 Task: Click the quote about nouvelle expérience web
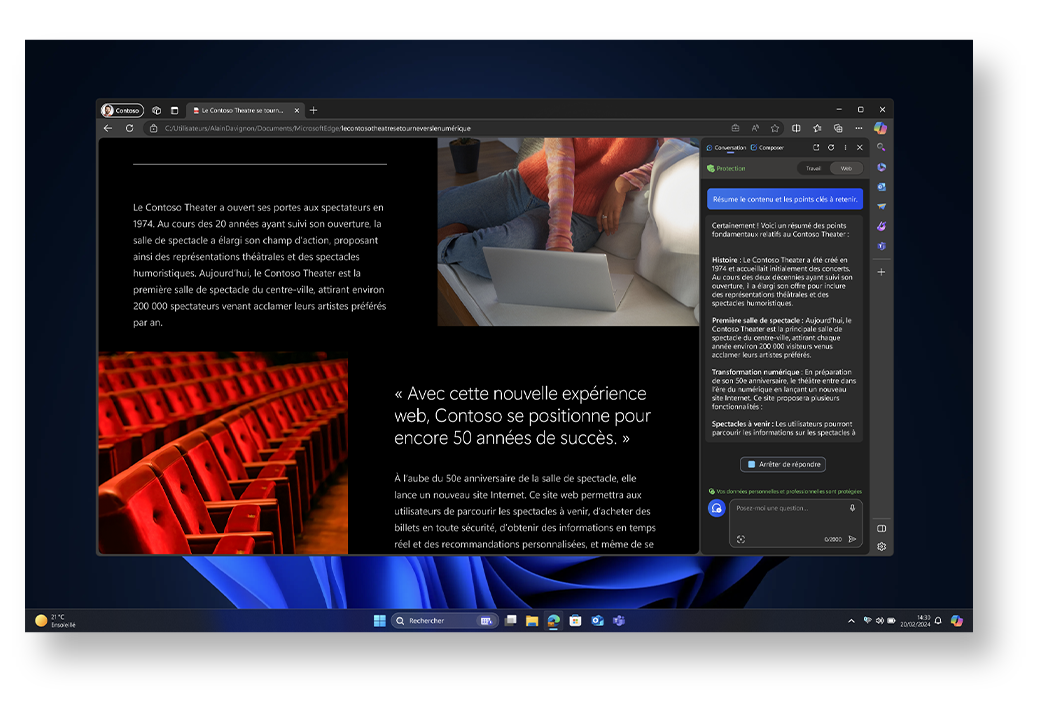point(522,416)
